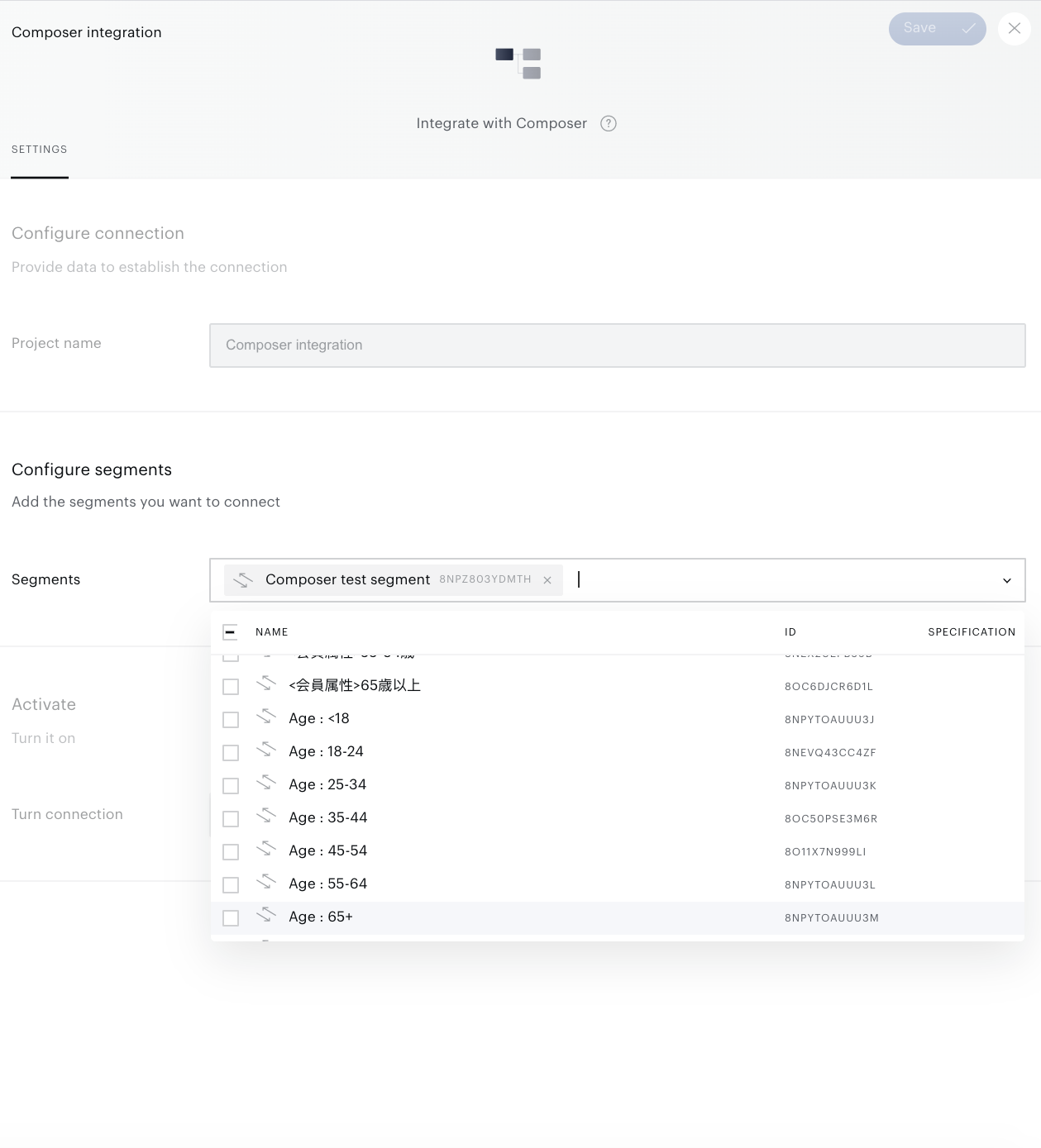1041x1148 pixels.
Task: Click the Age : 45-54 segment name
Action: tap(328, 851)
